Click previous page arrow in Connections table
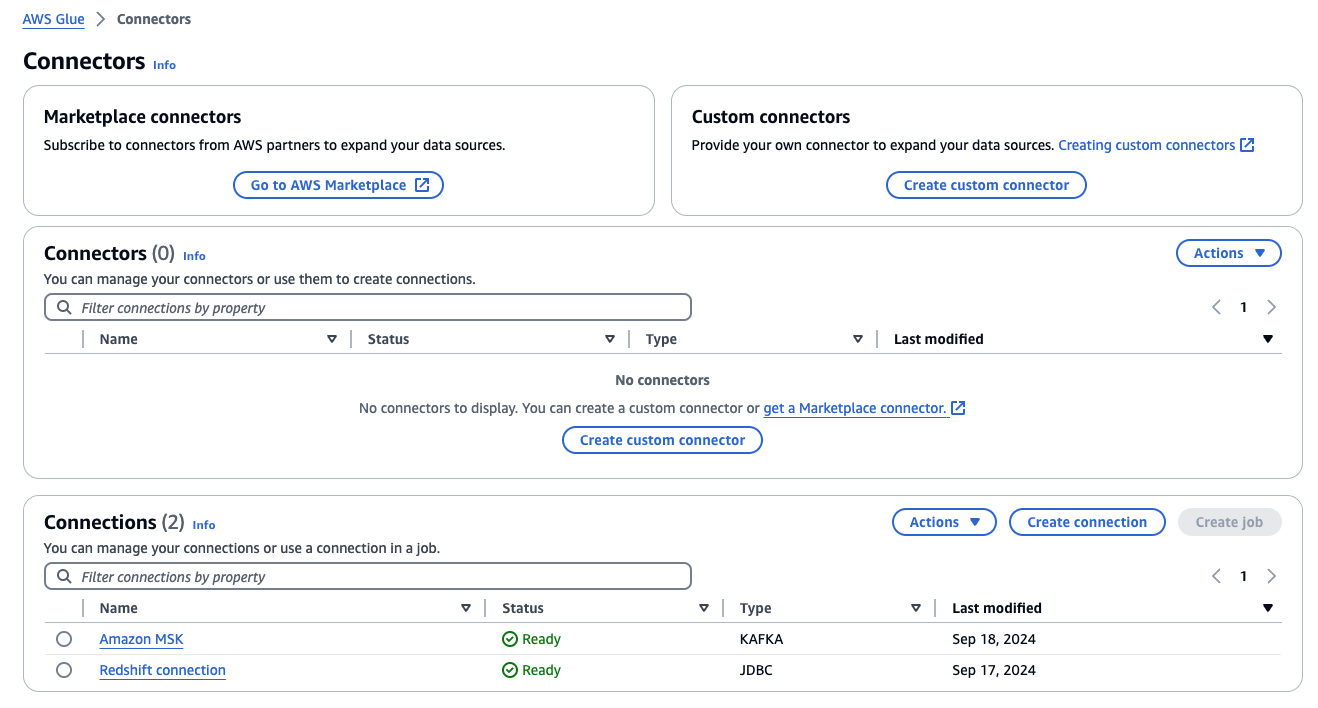The height and width of the screenshot is (708, 1318). tap(1216, 576)
